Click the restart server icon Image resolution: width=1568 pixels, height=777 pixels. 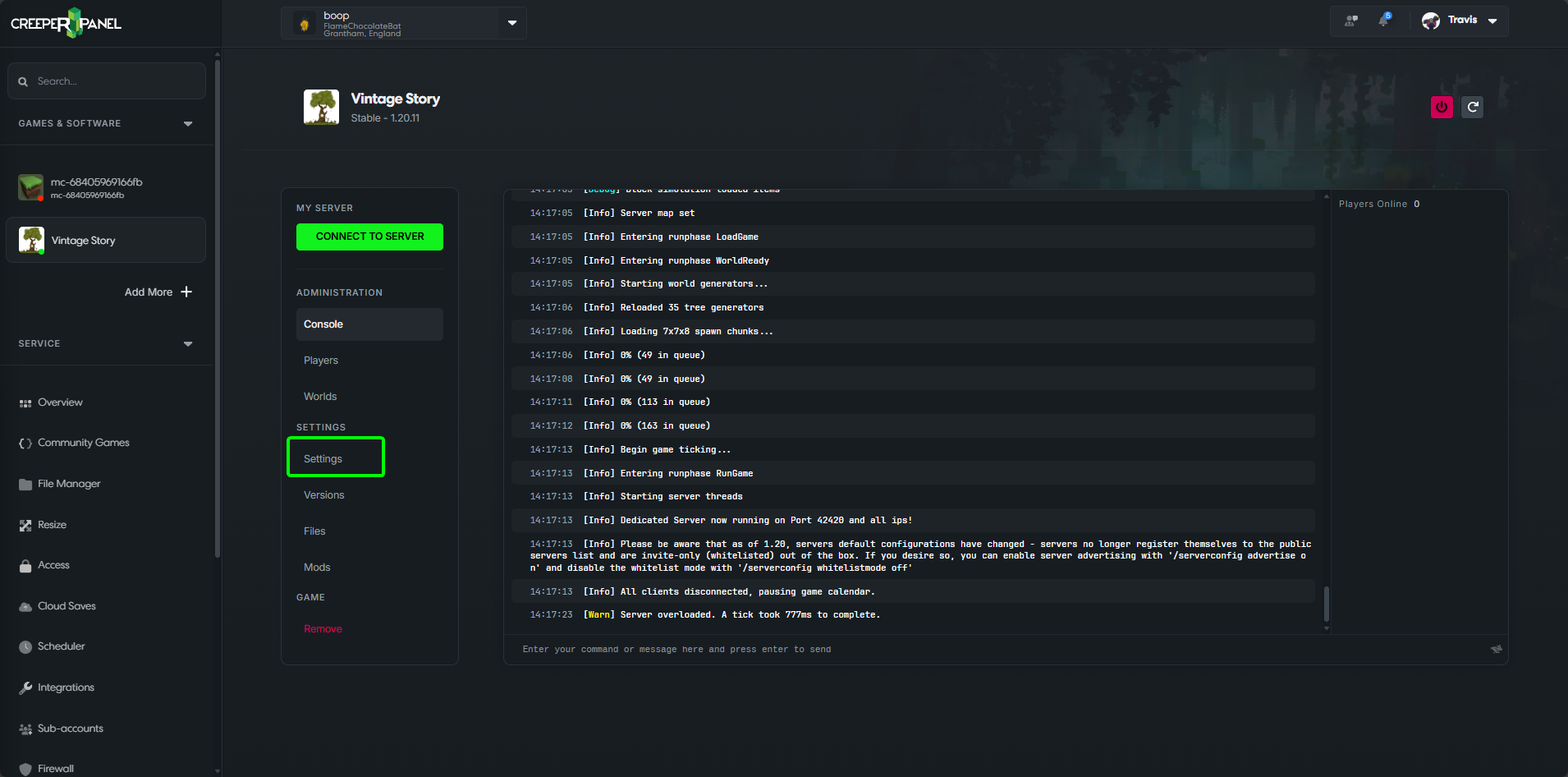[x=1473, y=107]
